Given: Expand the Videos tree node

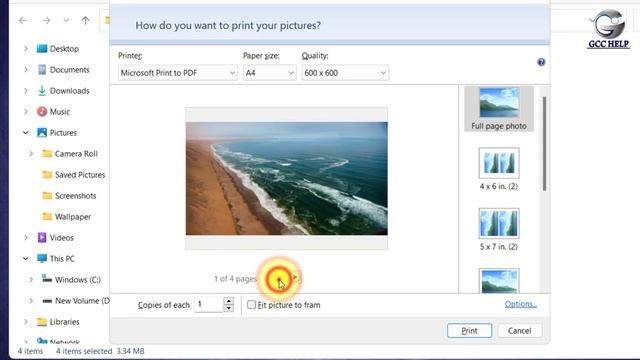Looking at the screenshot, I should [x=26, y=238].
